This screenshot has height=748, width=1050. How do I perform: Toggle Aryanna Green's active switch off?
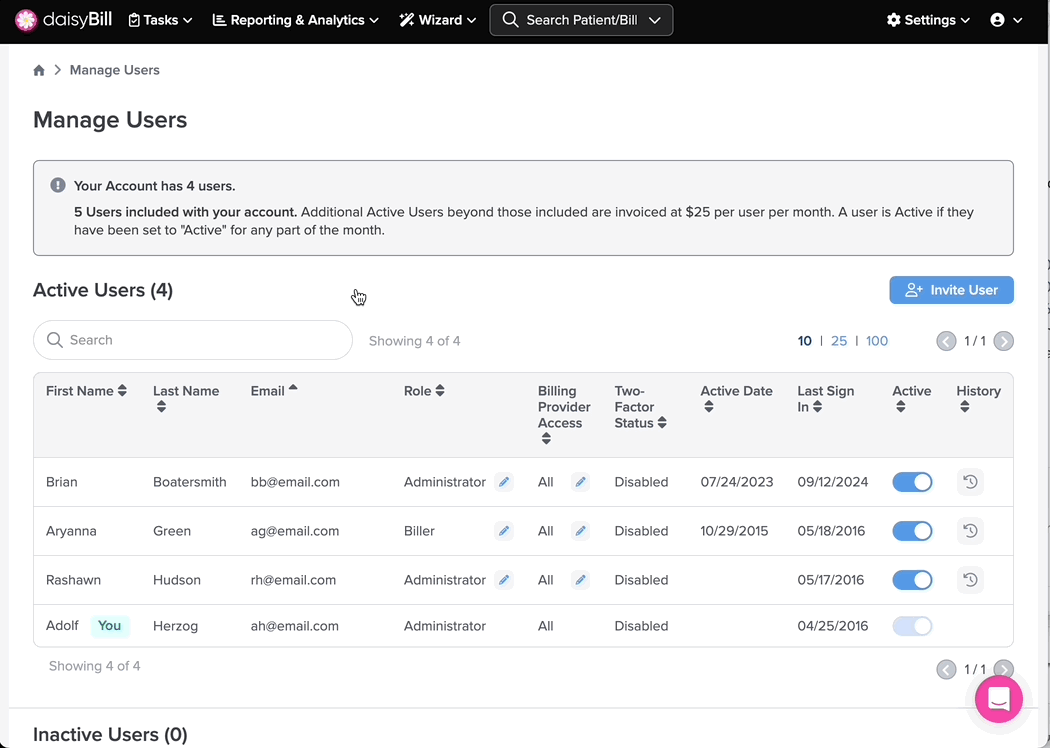[912, 531]
